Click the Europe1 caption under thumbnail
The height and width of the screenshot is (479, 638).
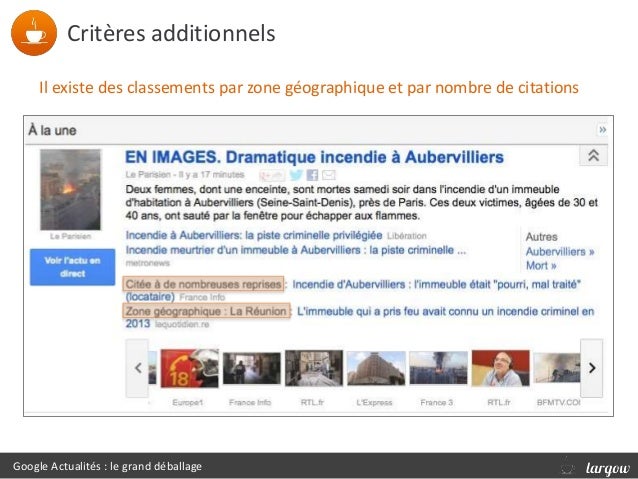pos(187,402)
